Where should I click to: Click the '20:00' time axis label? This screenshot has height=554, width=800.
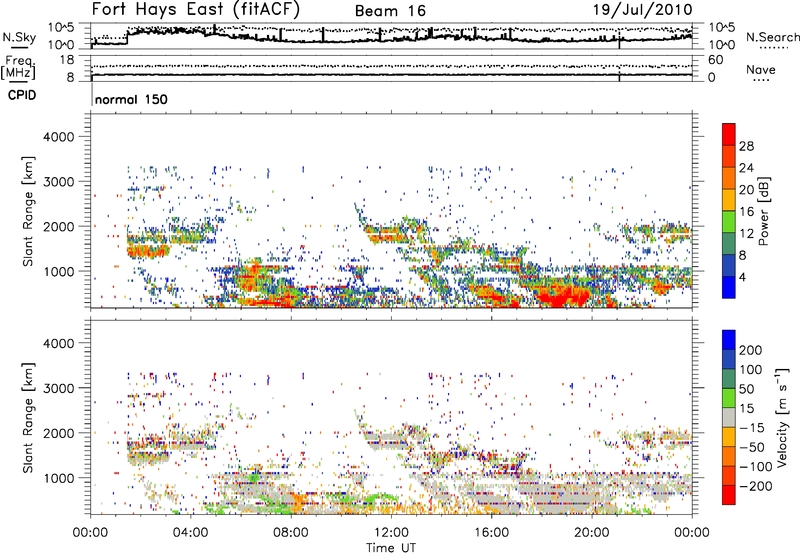[592, 533]
